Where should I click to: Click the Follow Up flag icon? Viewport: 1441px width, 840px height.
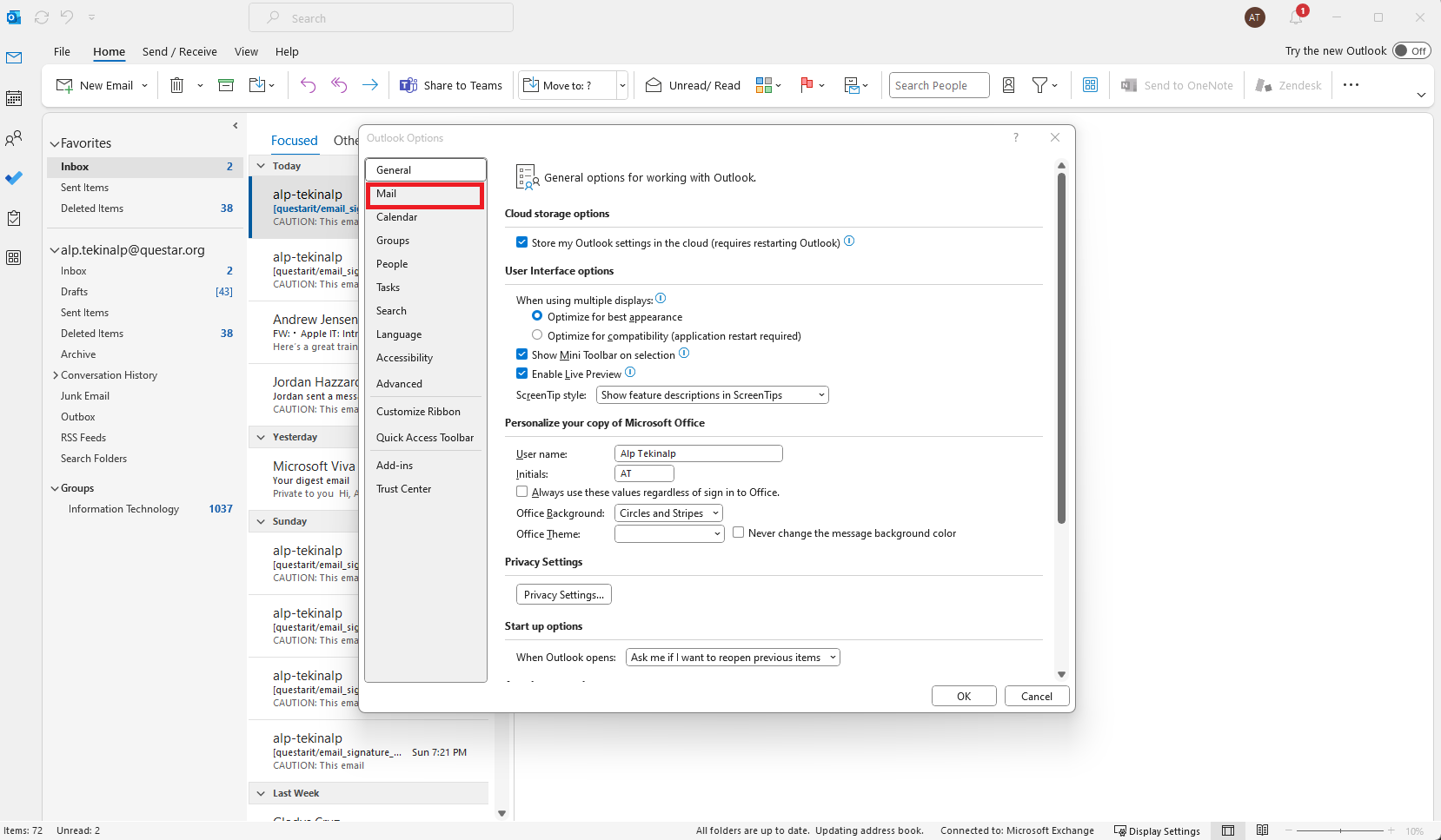tap(807, 85)
